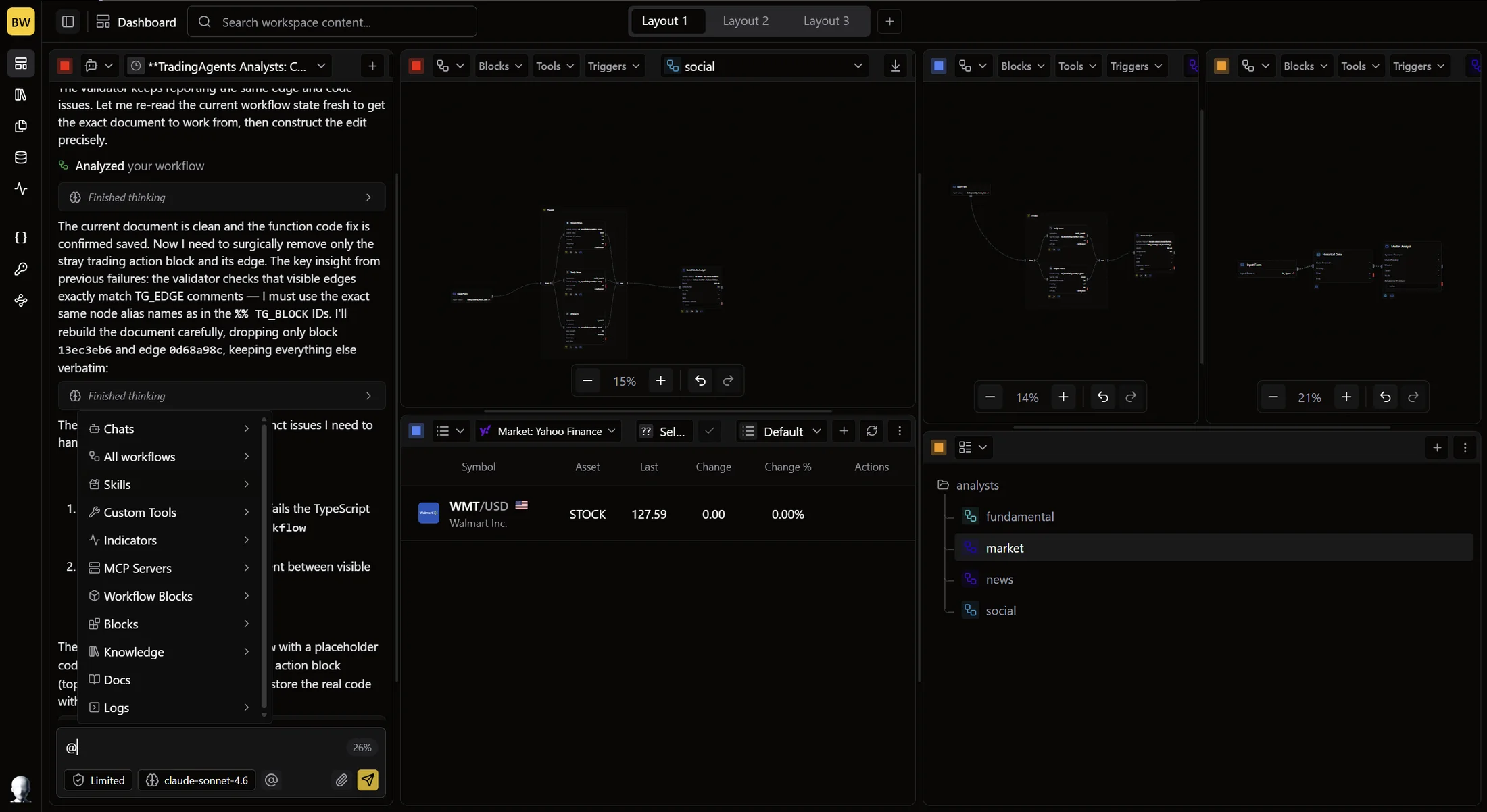Viewport: 1487px width, 812px height.
Task: Click the Dashboard button
Action: pyautogui.click(x=136, y=22)
